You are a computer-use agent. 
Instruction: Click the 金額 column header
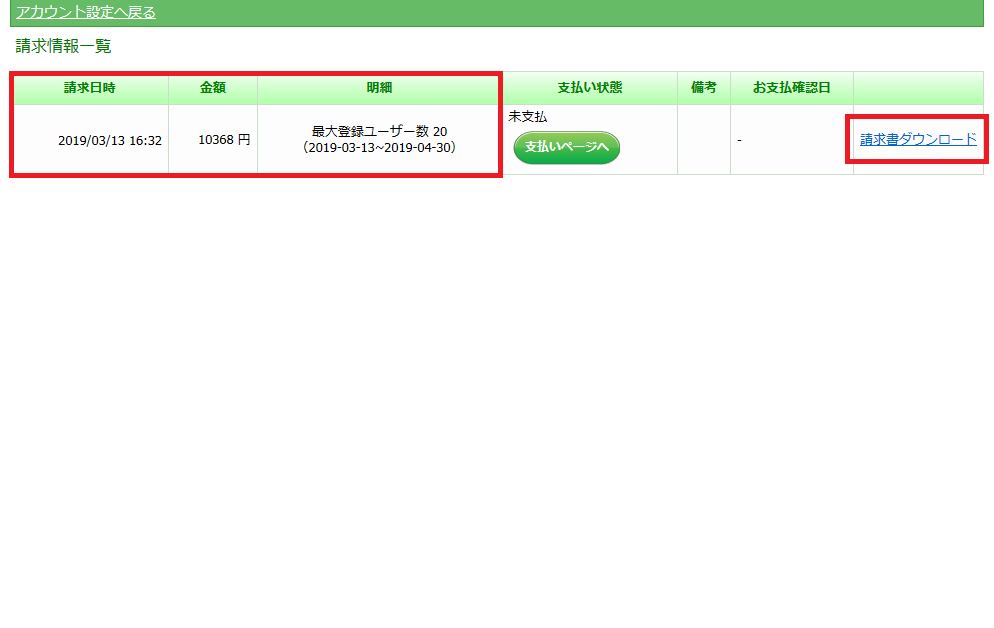tap(213, 88)
